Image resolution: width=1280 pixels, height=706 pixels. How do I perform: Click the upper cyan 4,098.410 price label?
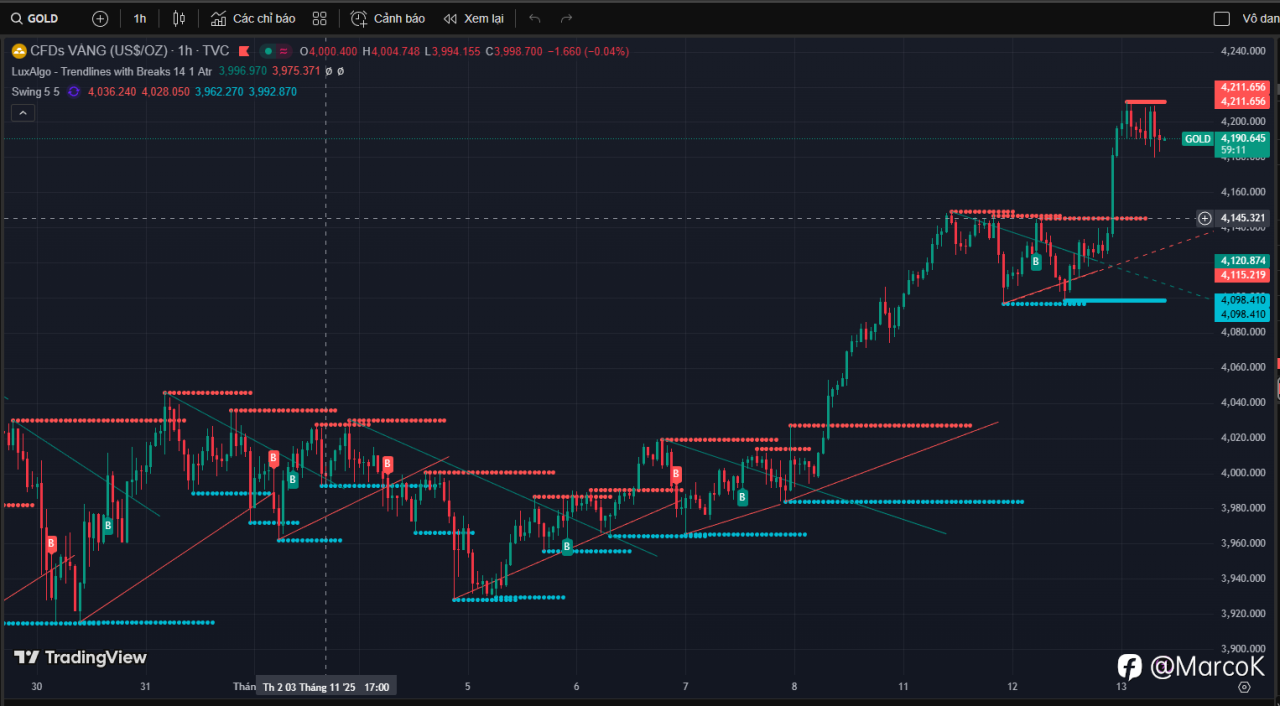[x=1243, y=300]
